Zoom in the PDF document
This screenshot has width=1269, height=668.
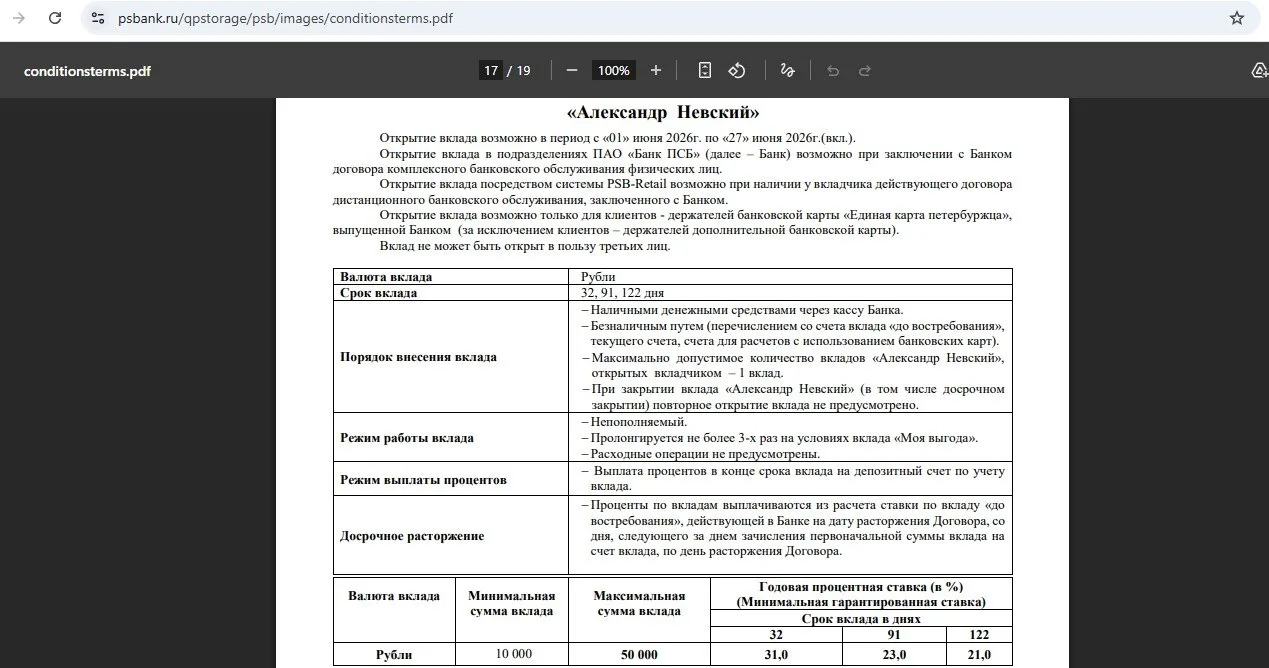[656, 70]
